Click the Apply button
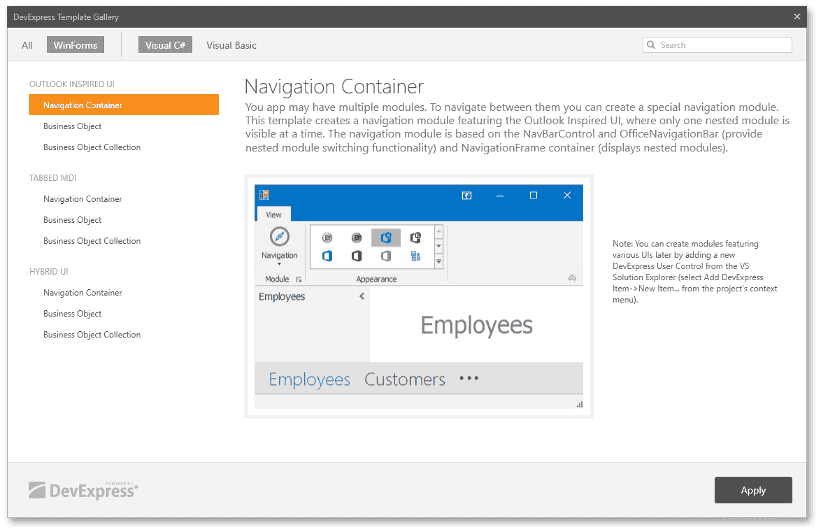The height and width of the screenshot is (532, 820). pos(753,490)
